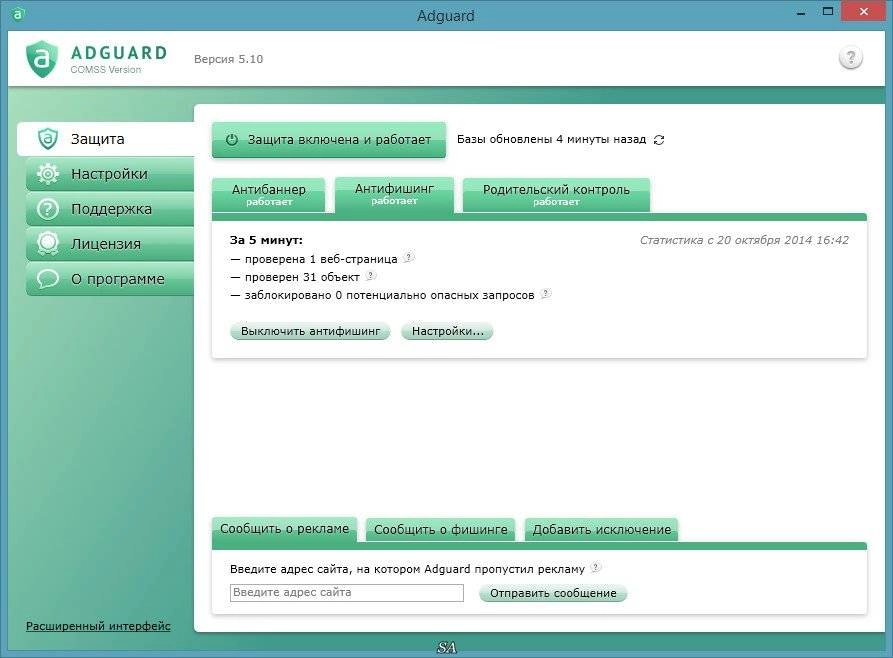Click the gear icon next to Настройки

[48, 174]
